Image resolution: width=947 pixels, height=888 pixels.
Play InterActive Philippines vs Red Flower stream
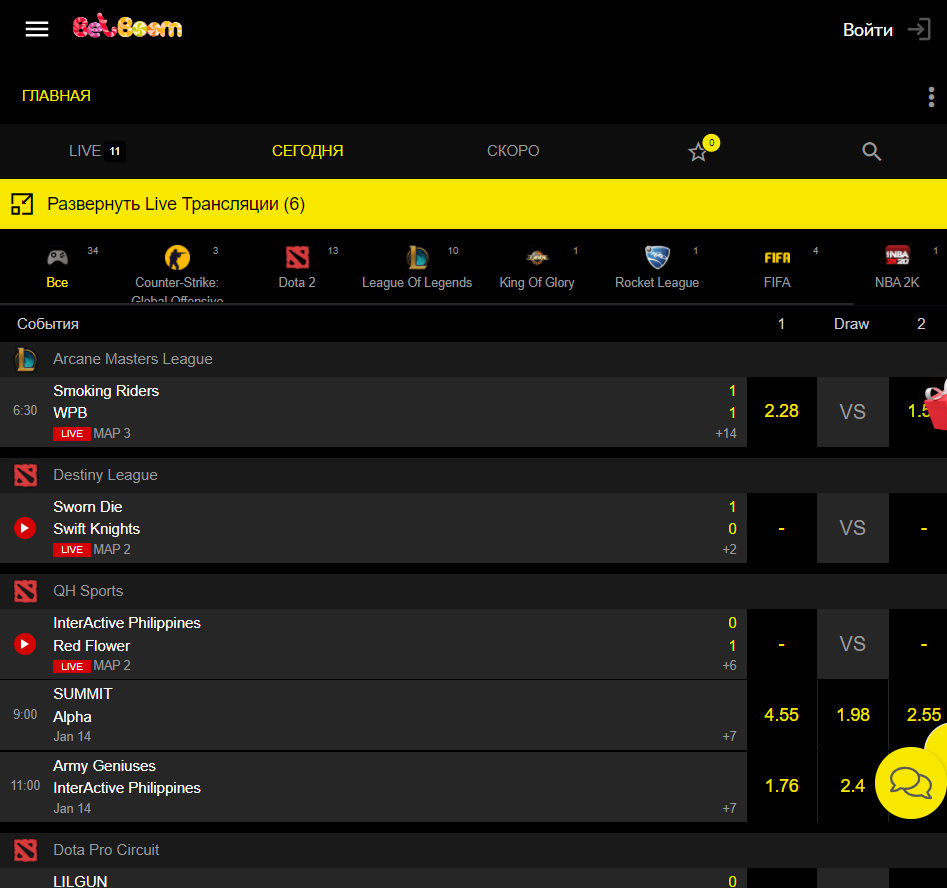click(x=25, y=644)
